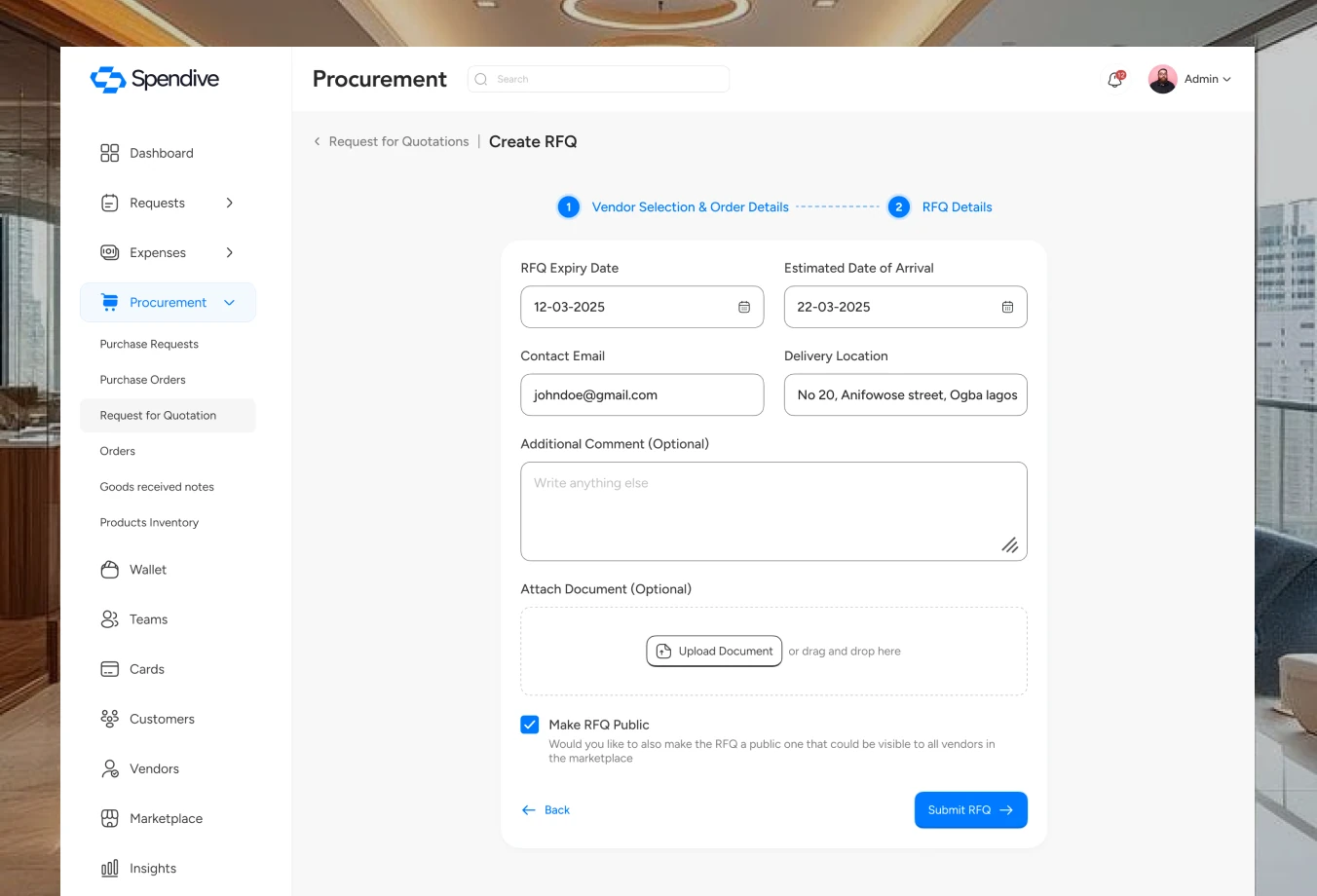Go to Dashboard via its grid icon
The image size is (1317, 896).
click(110, 153)
